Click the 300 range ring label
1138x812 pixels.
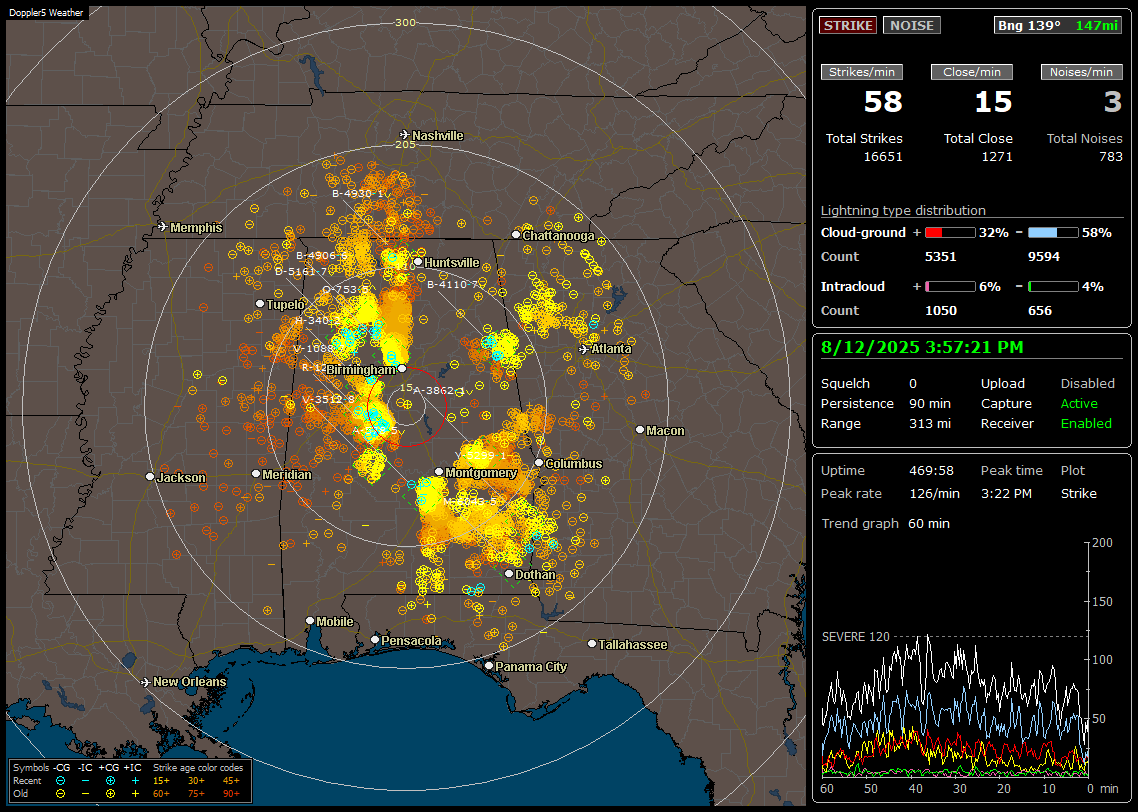[405, 22]
